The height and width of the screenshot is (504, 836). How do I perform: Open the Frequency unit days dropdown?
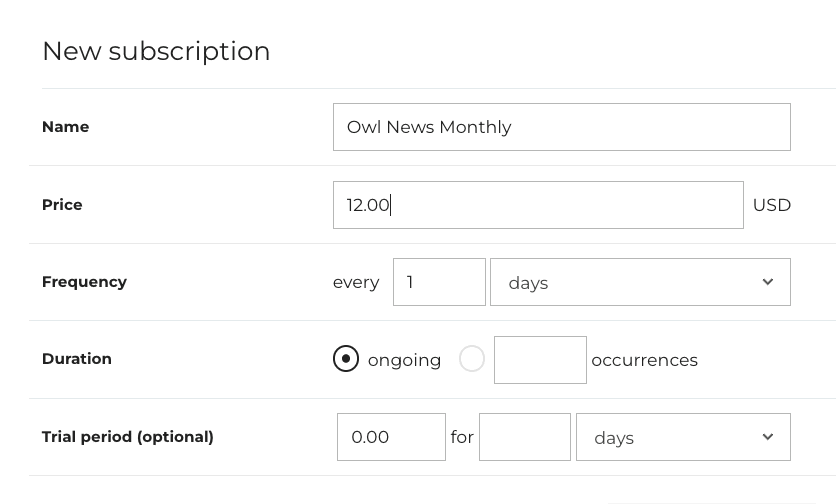coord(640,282)
